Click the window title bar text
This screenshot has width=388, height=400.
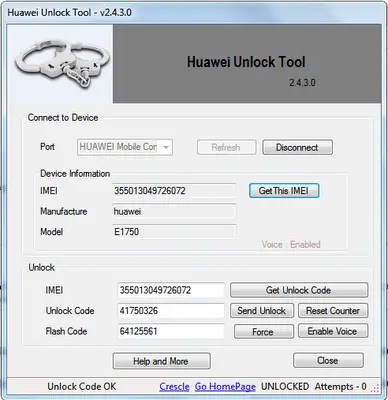(69, 13)
